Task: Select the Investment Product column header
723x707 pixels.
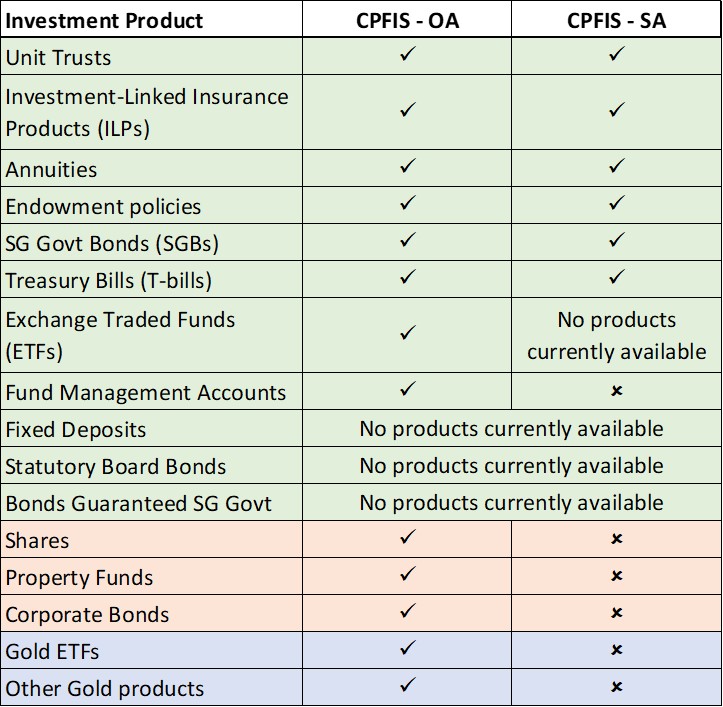Action: [104, 20]
